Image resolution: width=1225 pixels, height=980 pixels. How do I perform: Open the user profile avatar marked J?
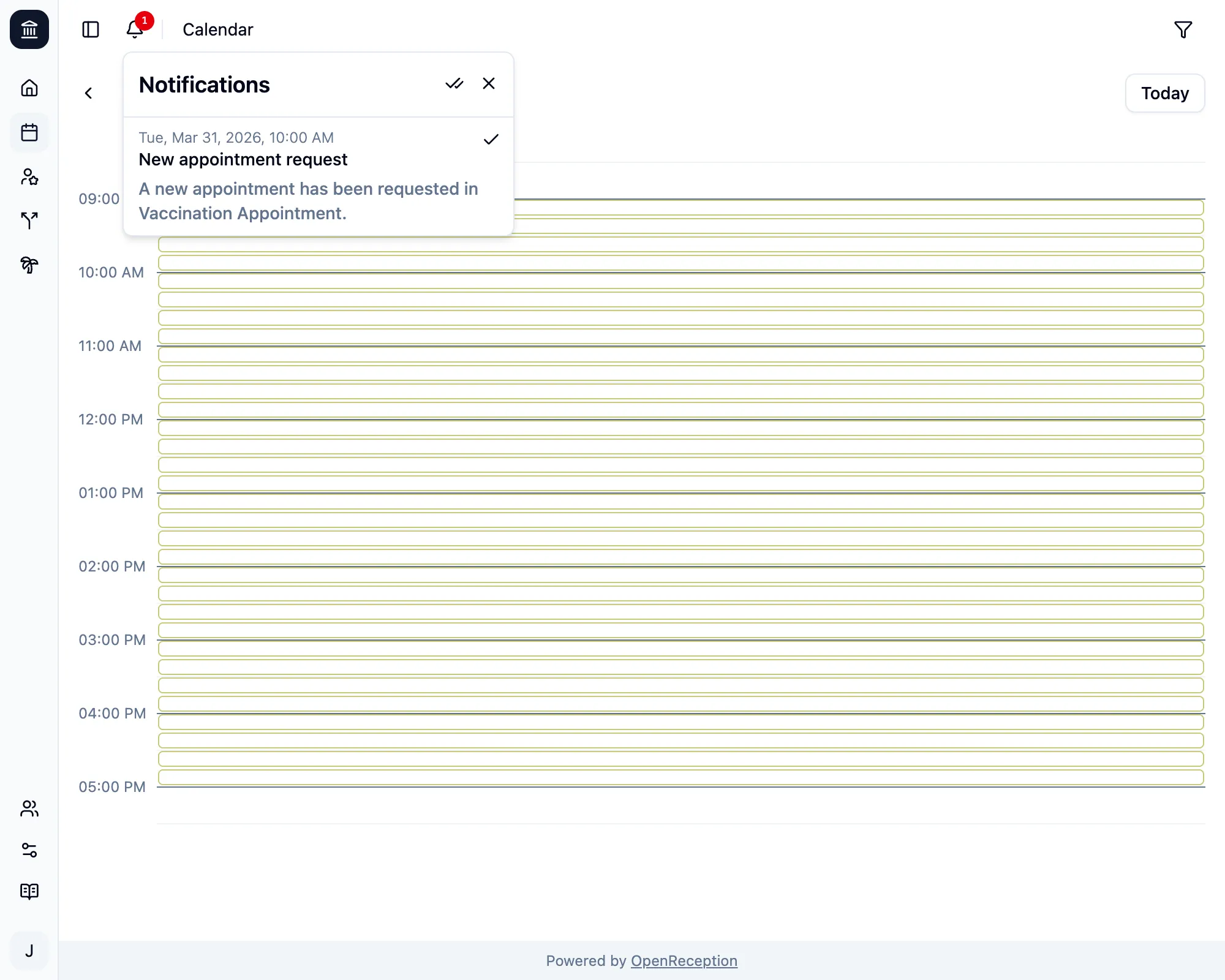point(29,951)
